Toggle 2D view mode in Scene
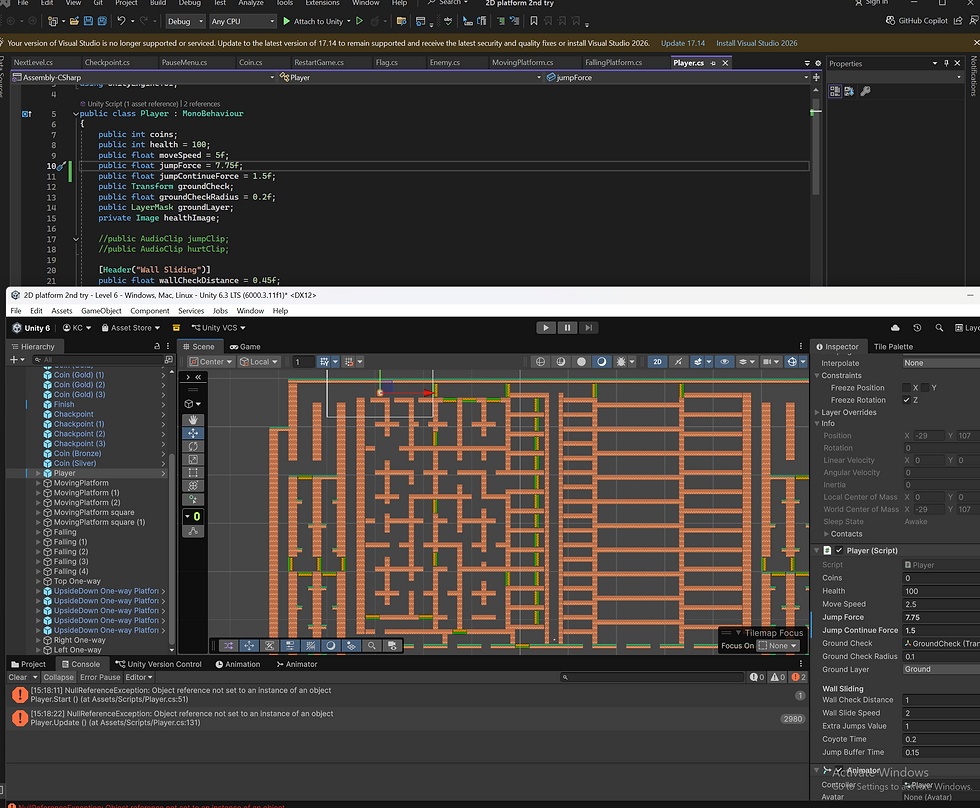980x808 pixels. tap(658, 362)
